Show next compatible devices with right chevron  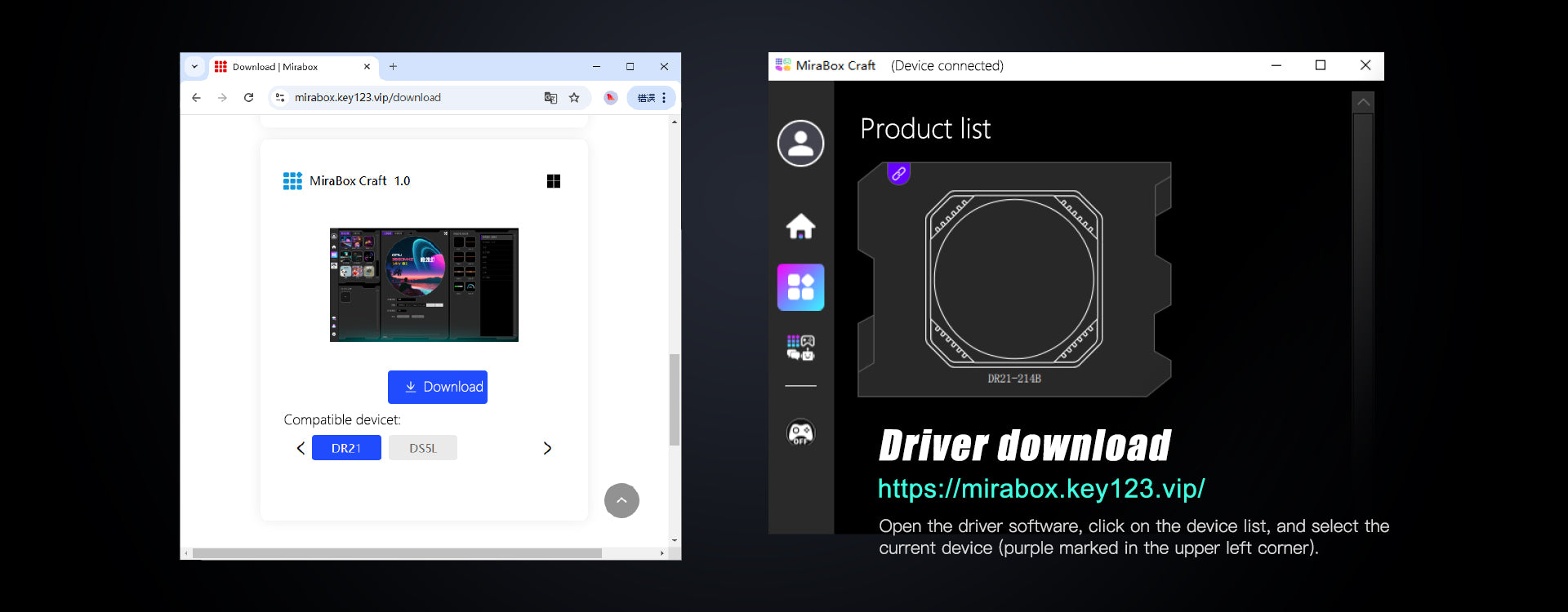tap(547, 448)
